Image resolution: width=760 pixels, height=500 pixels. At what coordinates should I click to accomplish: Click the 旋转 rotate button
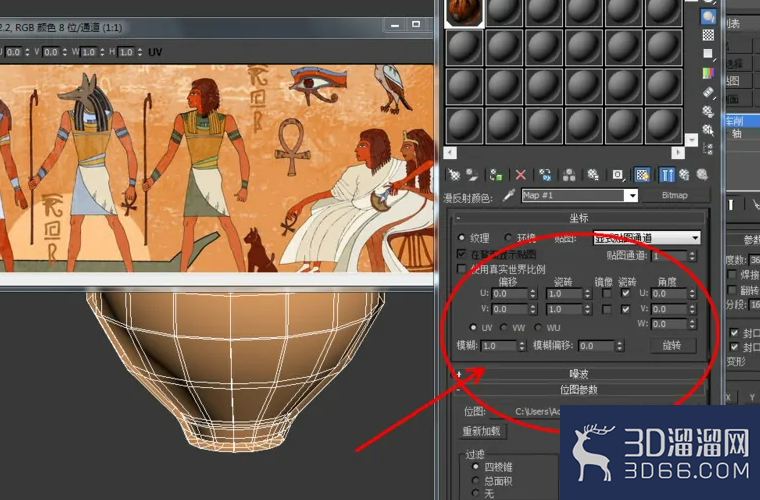[672, 345]
